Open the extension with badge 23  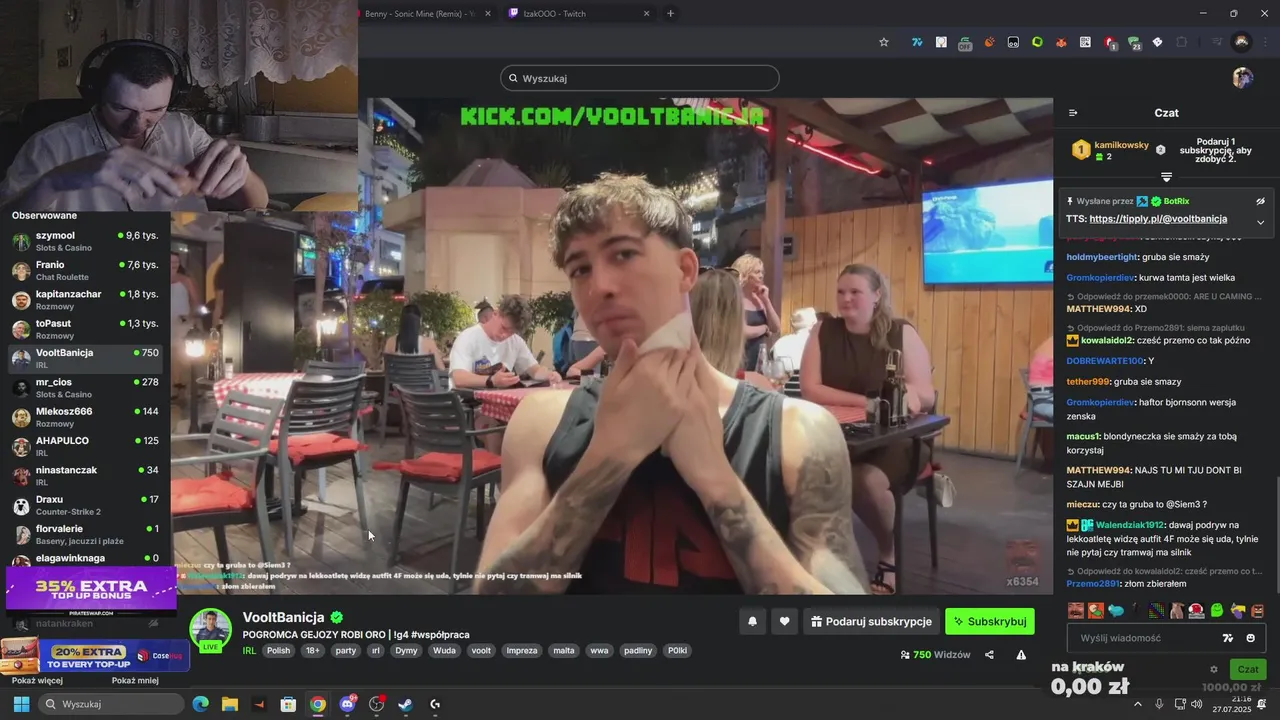coord(1134,43)
